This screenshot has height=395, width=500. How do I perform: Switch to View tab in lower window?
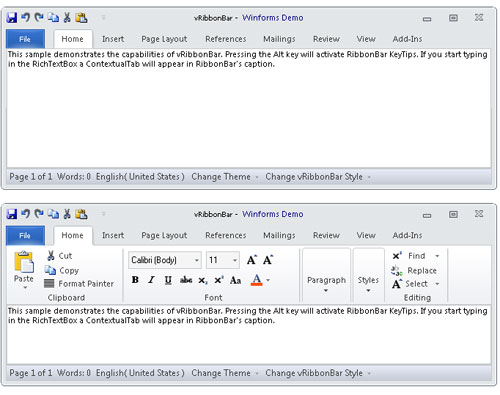[x=366, y=235]
